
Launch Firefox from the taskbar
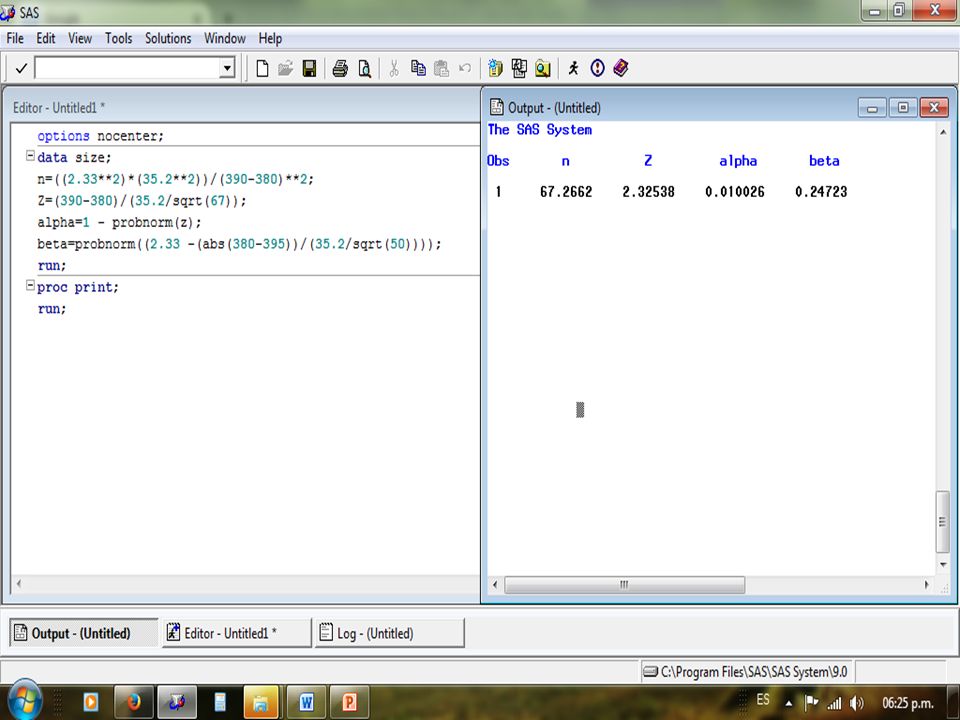133,702
